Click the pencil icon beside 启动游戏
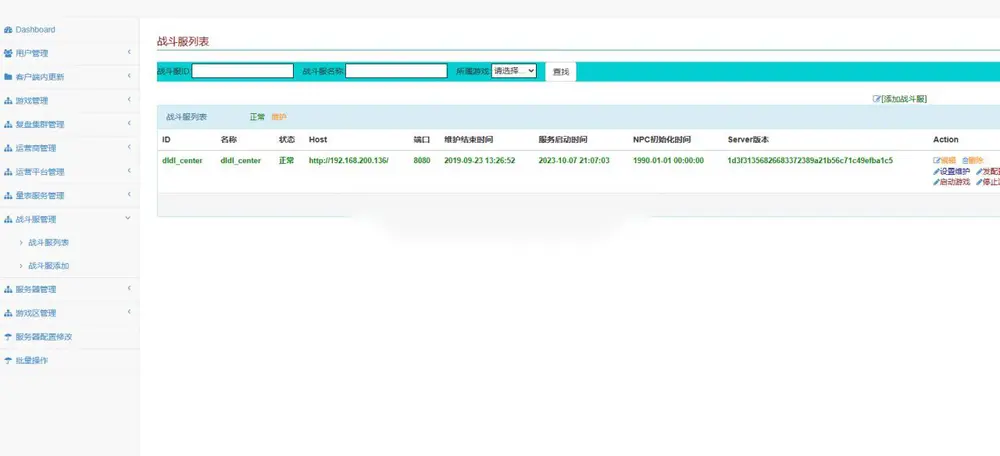1000x456 pixels. point(936,182)
